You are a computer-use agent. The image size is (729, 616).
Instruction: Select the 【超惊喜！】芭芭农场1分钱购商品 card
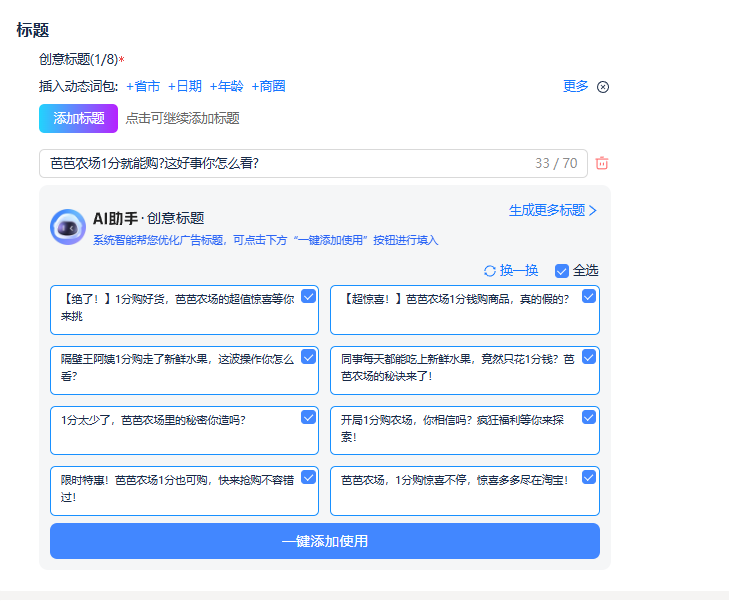[464, 310]
